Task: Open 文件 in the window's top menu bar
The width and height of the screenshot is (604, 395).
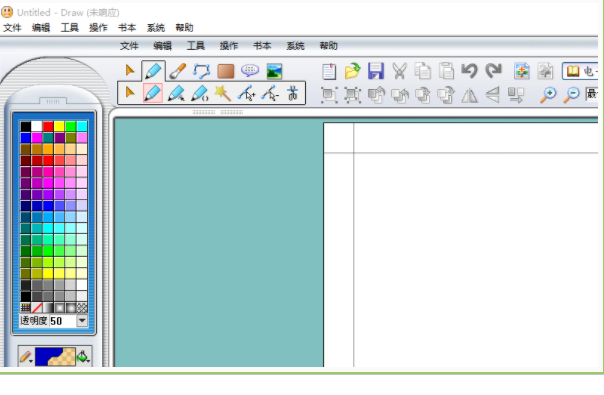Action: 12,28
